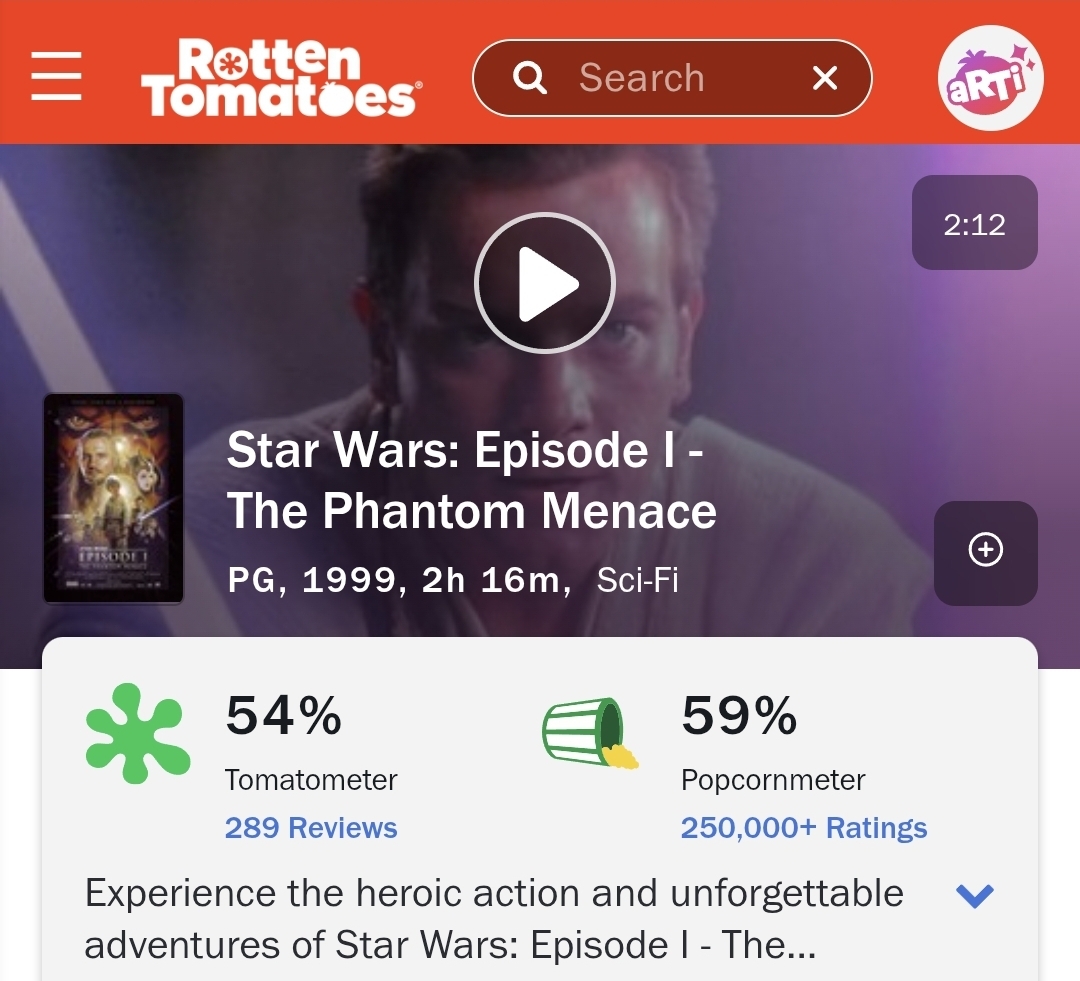
Task: Click the magnifying glass search icon
Action: [x=529, y=78]
